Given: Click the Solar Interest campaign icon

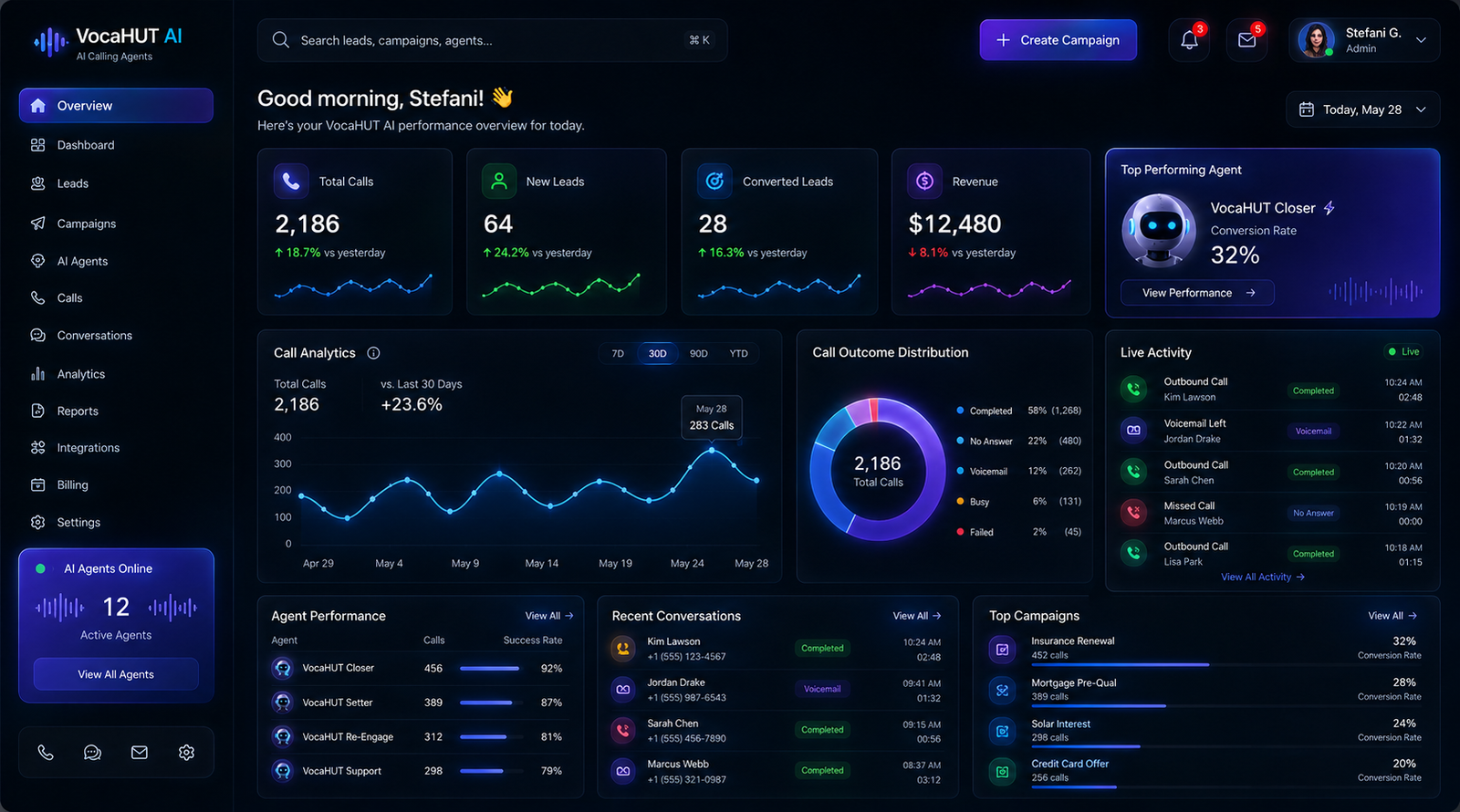Looking at the screenshot, I should [x=1002, y=731].
